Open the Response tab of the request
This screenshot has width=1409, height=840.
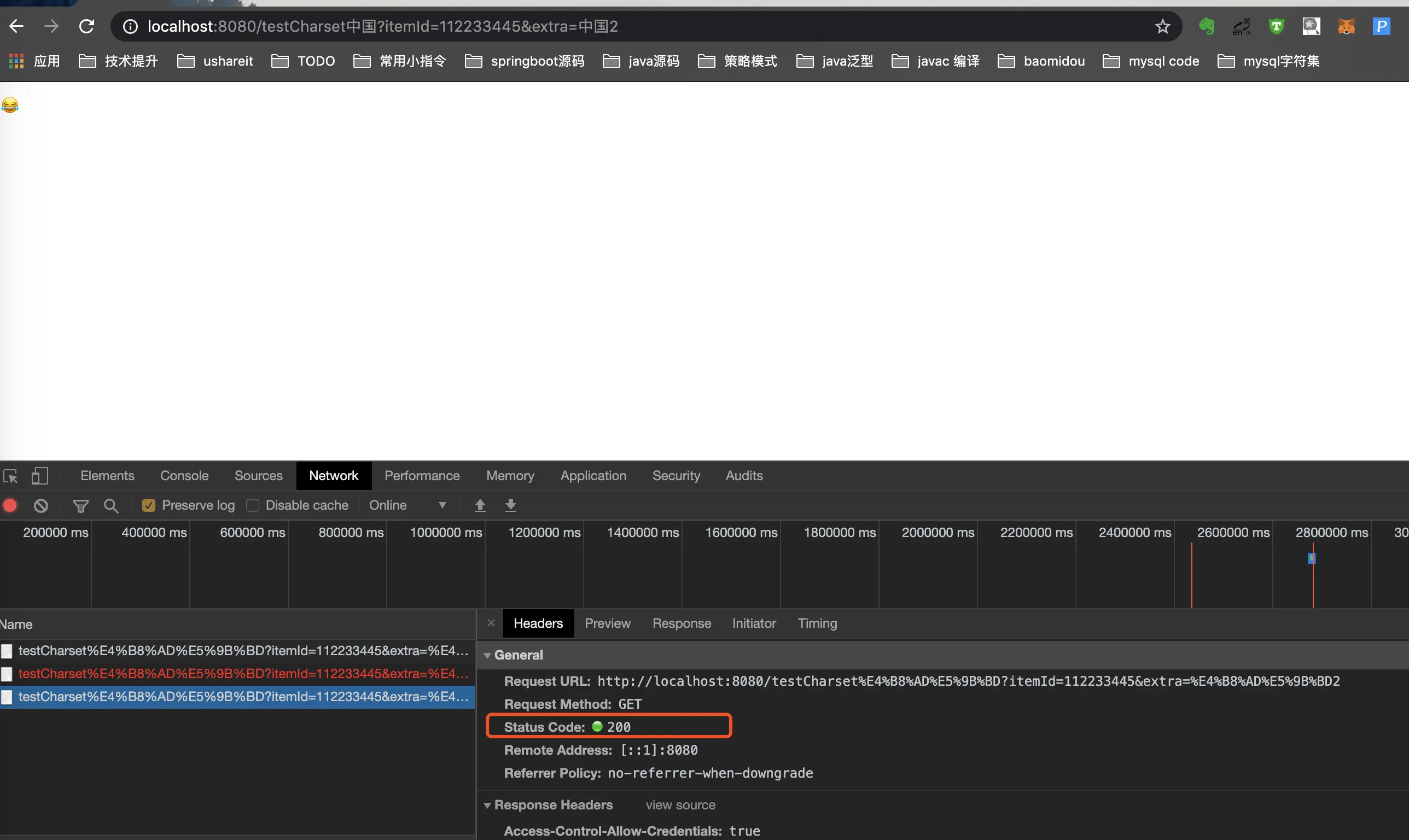click(x=681, y=623)
